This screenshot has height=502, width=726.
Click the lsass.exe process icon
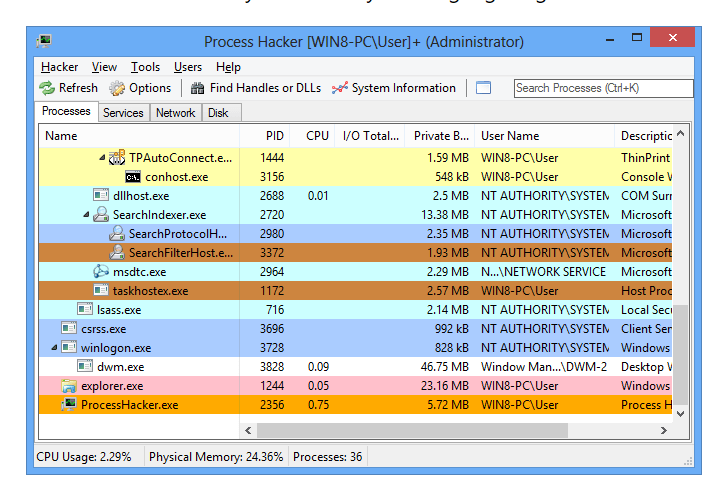(x=85, y=309)
